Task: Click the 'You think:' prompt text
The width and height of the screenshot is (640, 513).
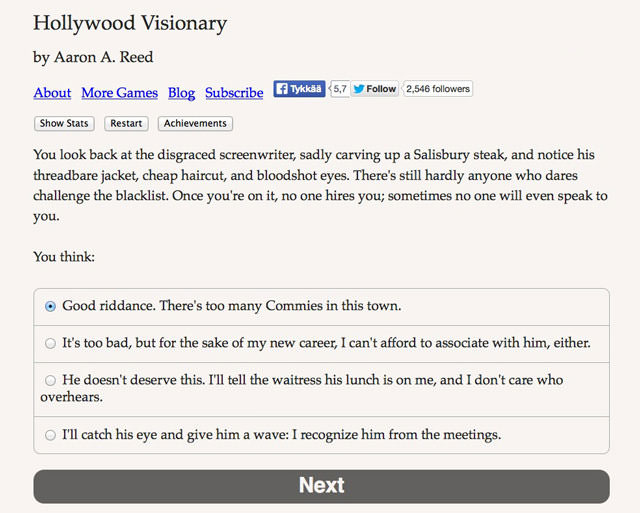Action: point(64,257)
